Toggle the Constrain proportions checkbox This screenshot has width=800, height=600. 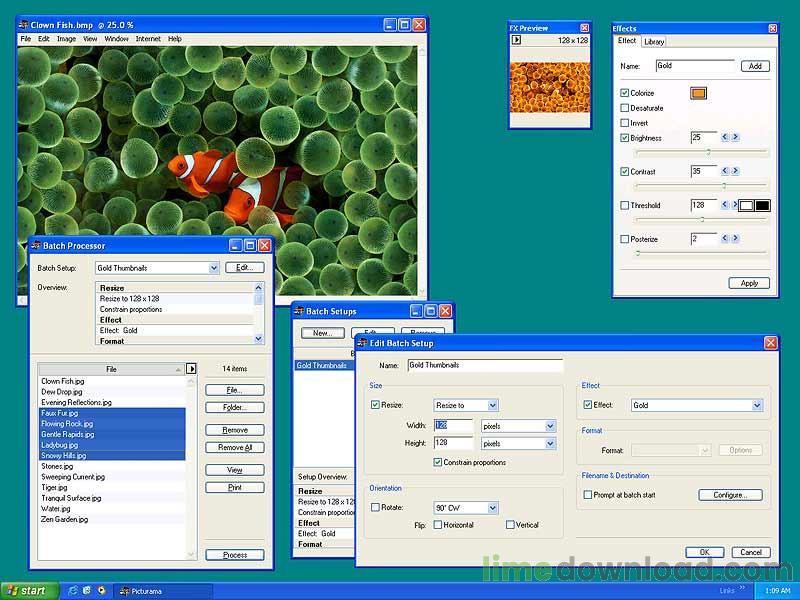pyautogui.click(x=438, y=462)
